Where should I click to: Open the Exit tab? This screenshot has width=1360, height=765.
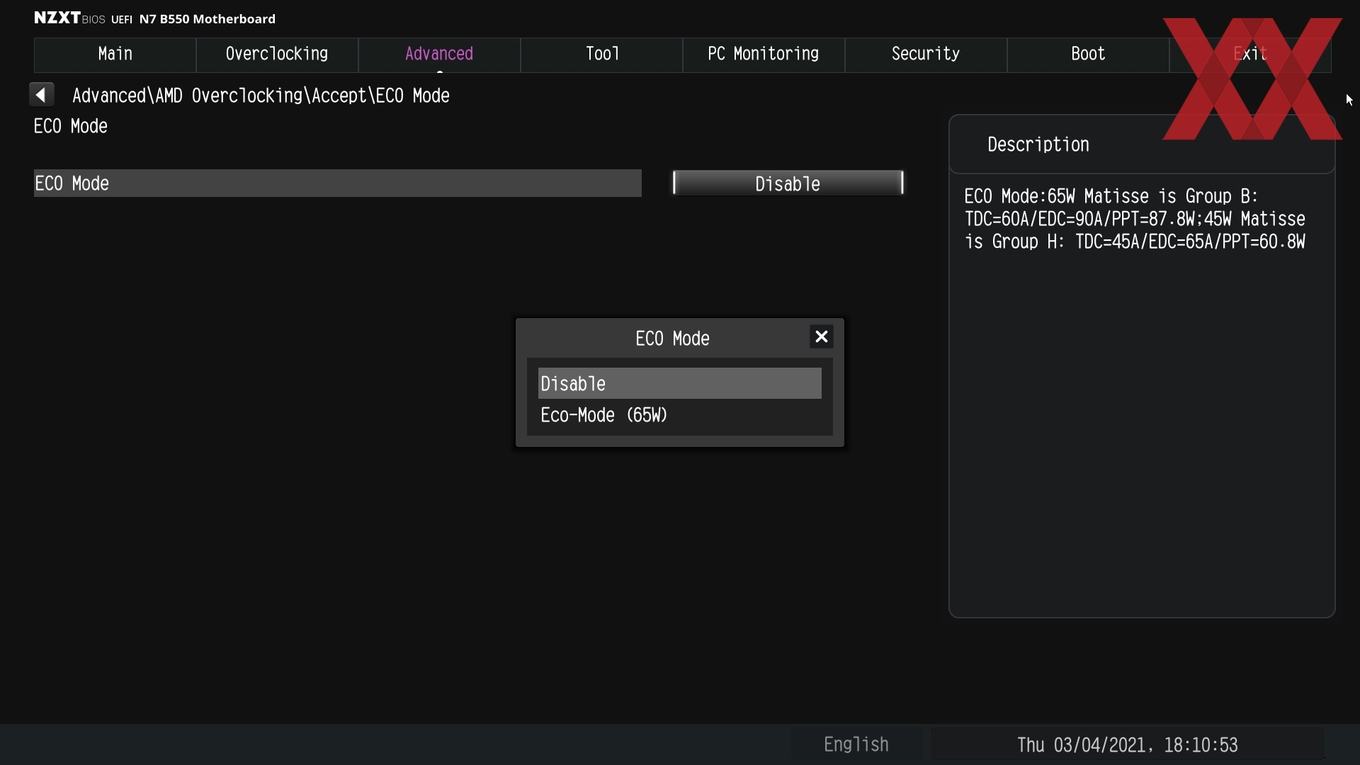1250,54
